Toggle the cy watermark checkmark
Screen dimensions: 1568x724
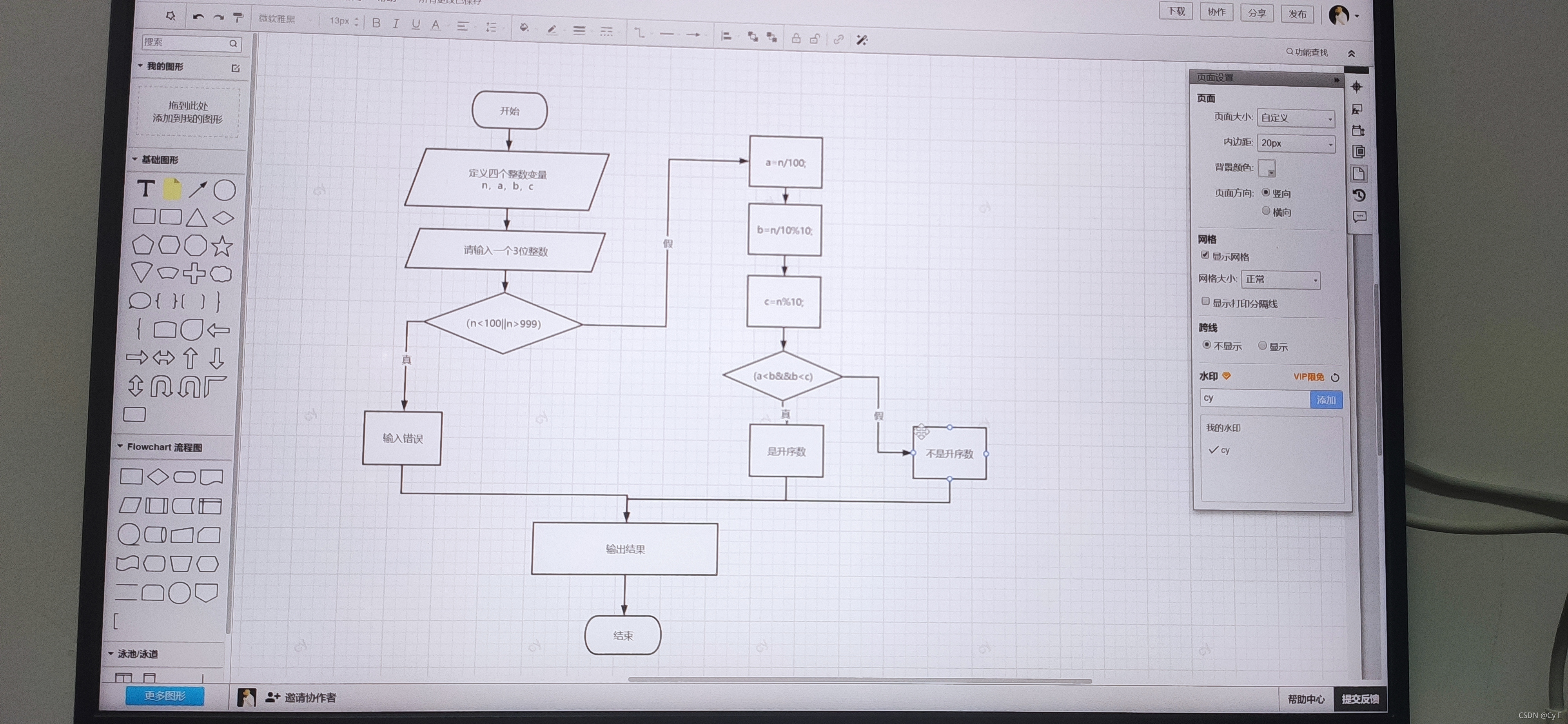point(1213,449)
